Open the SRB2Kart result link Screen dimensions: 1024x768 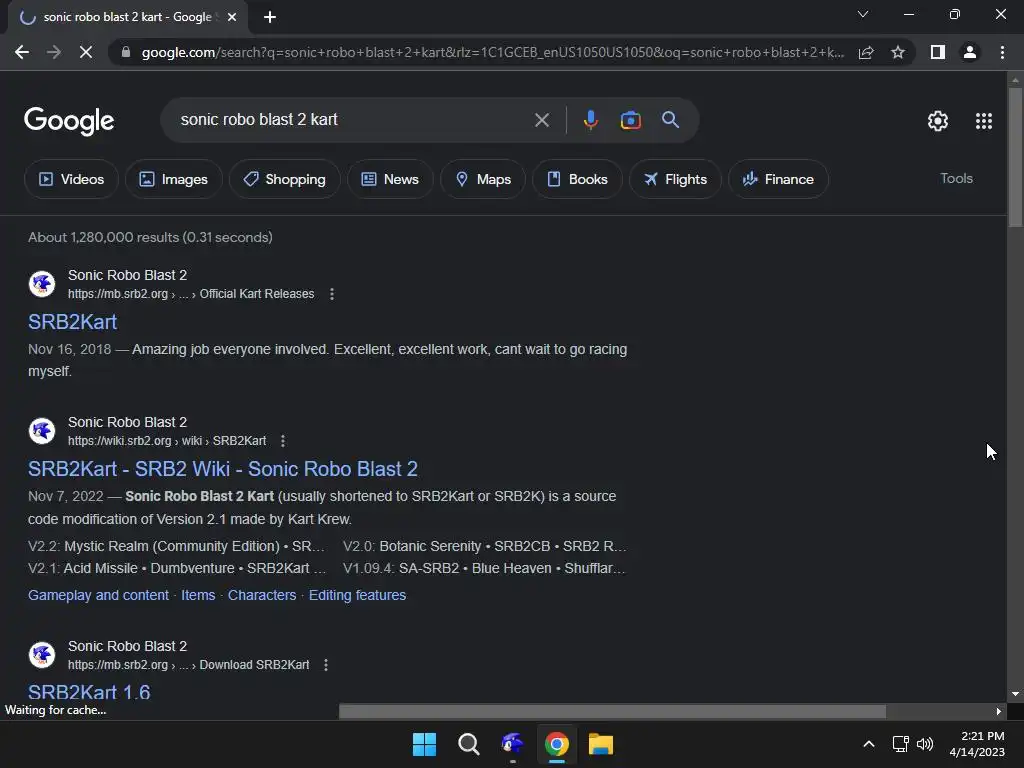[72, 322]
